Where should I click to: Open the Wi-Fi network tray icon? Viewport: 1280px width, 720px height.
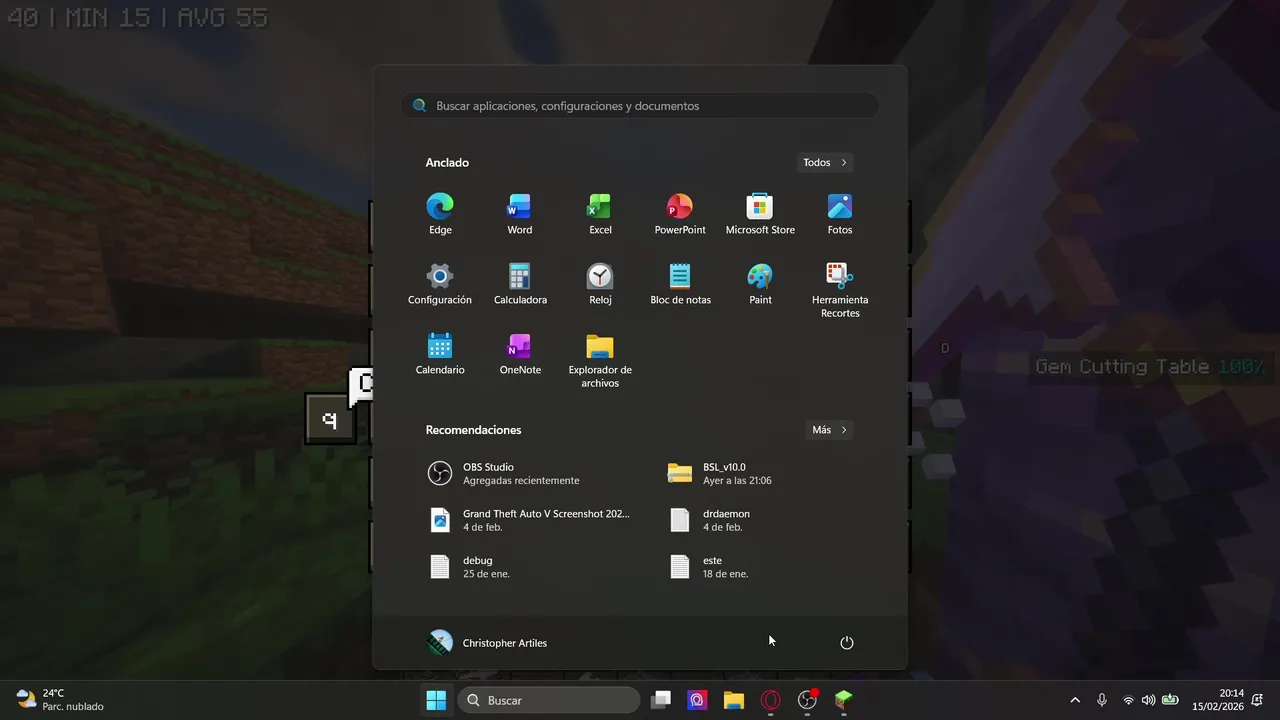click(x=1129, y=700)
